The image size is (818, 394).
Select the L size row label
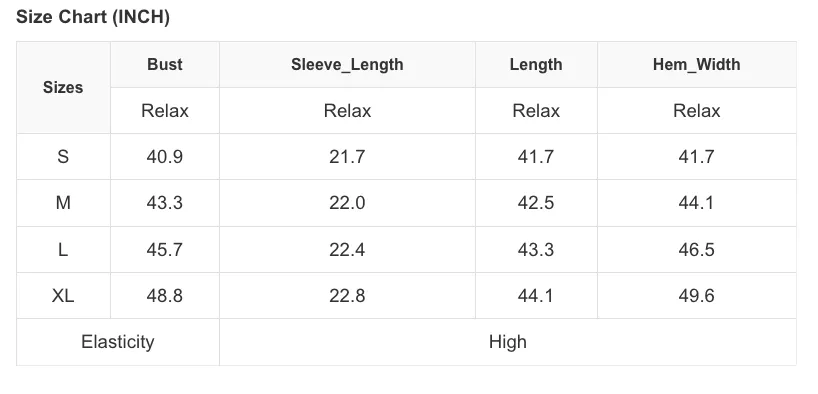[x=63, y=249]
